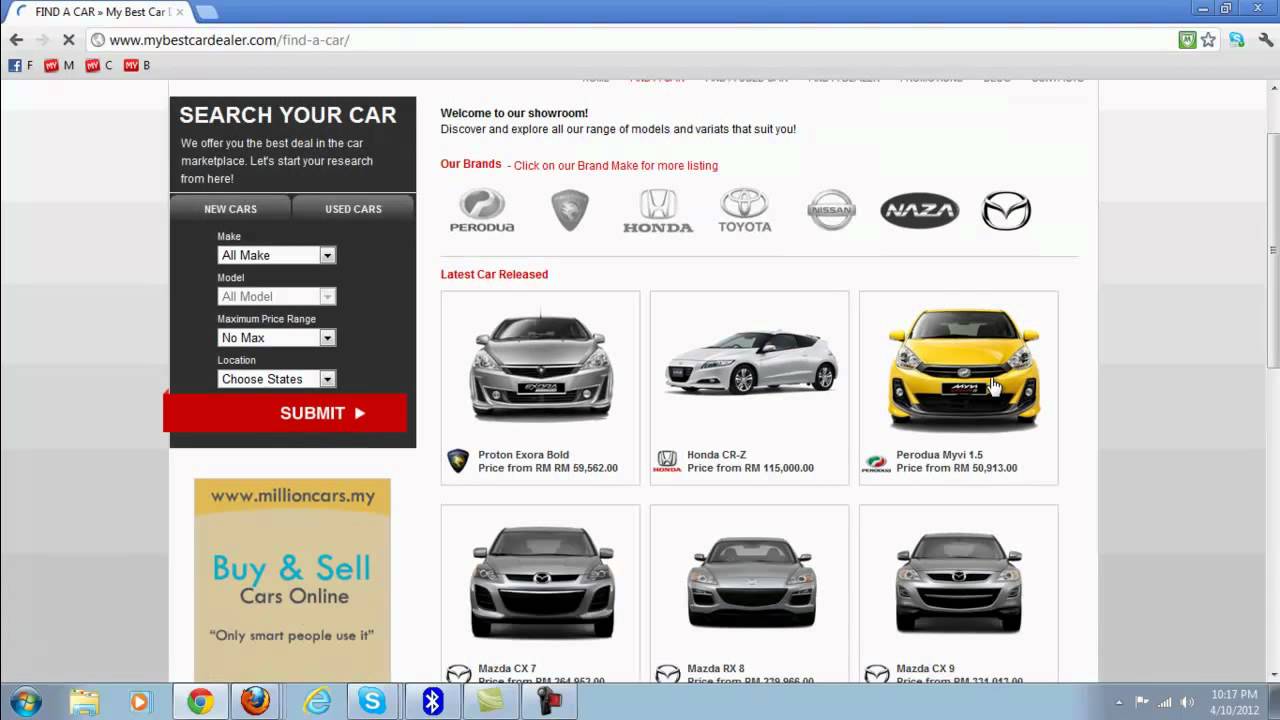Open Skype from the taskbar
This screenshot has height=720, width=1280.
click(x=372, y=702)
